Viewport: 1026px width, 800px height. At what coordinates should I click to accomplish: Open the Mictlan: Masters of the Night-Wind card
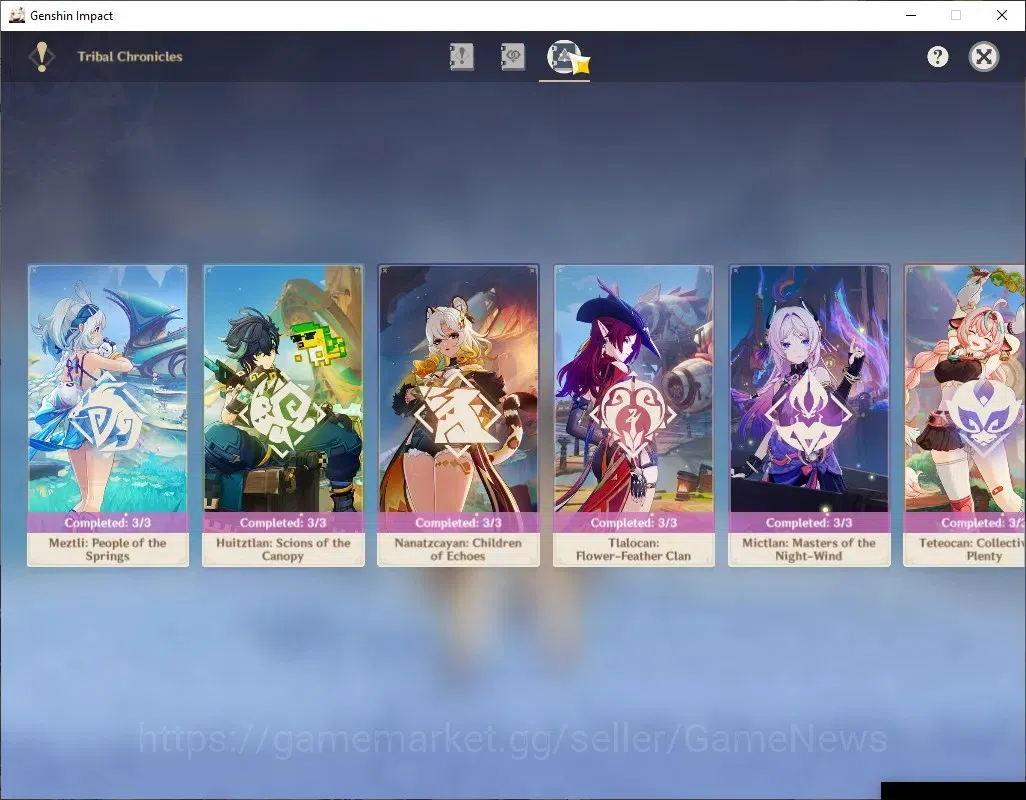pos(809,415)
